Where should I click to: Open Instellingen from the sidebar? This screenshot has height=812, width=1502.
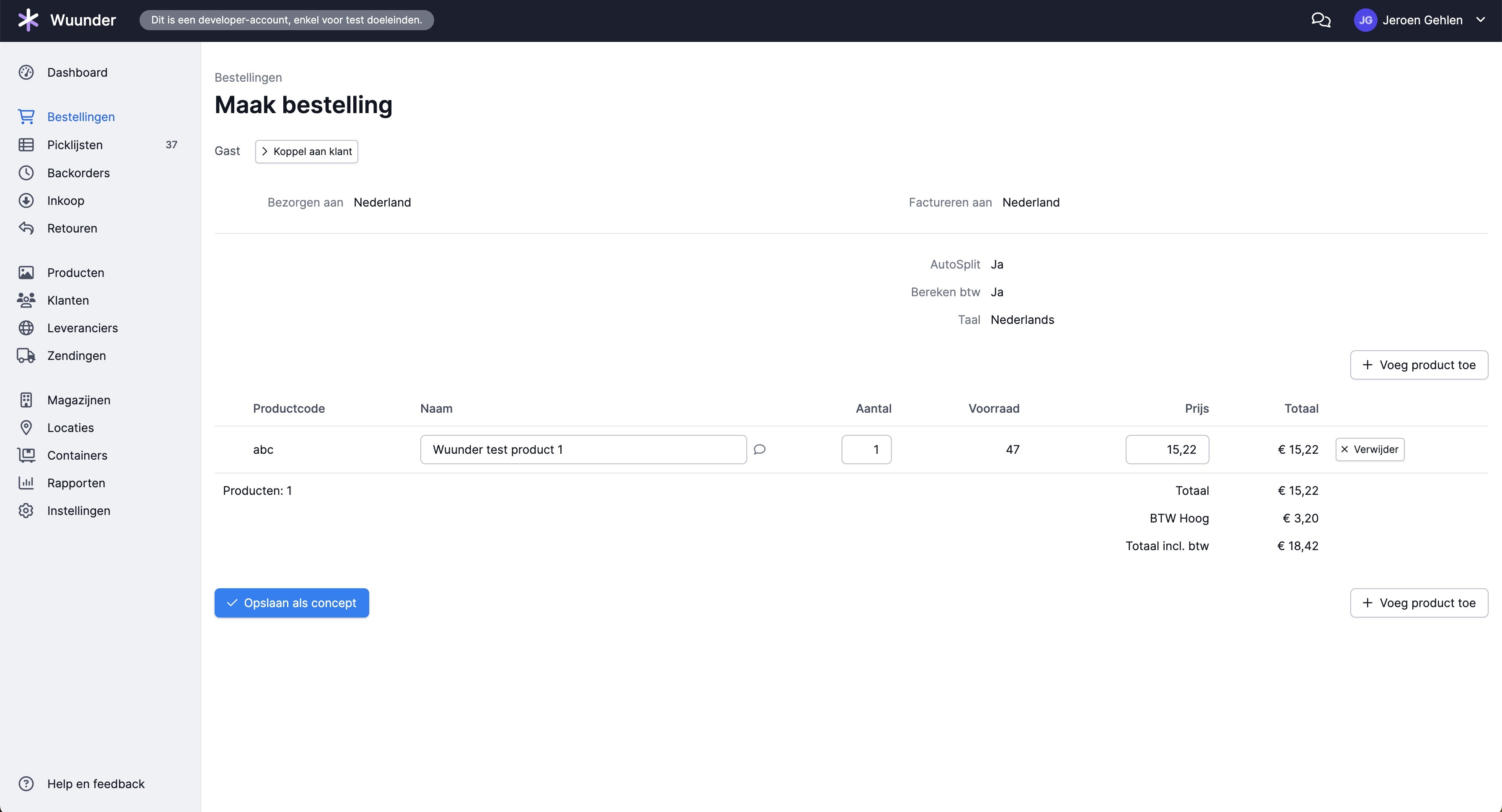(x=79, y=511)
